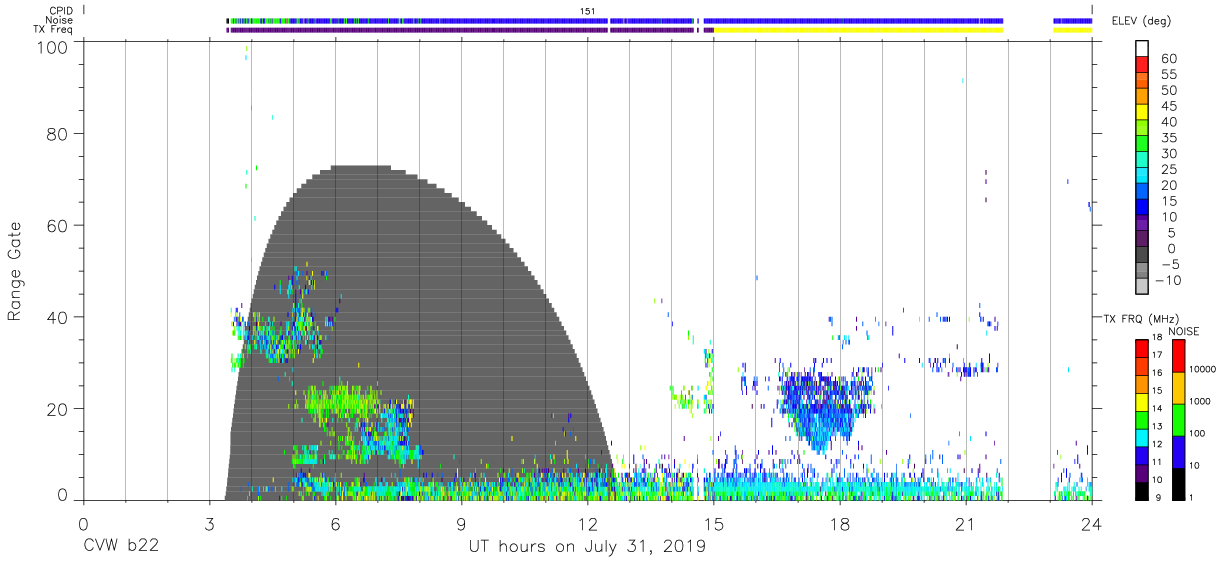Image resolution: width=1228 pixels, height=567 pixels.
Task: Click the red top of TX FRQ bar
Action: pos(1142,349)
